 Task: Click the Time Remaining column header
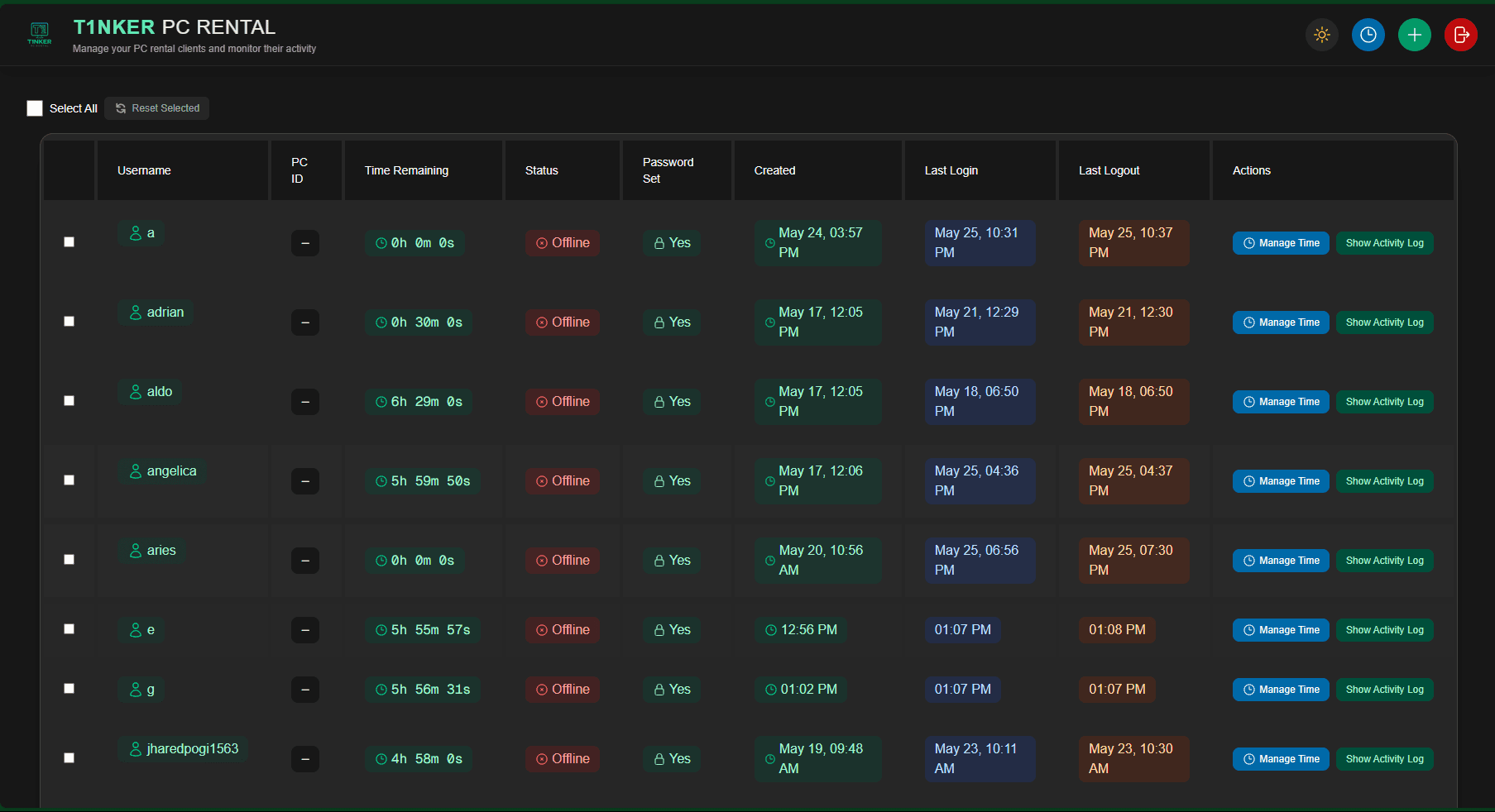424,170
